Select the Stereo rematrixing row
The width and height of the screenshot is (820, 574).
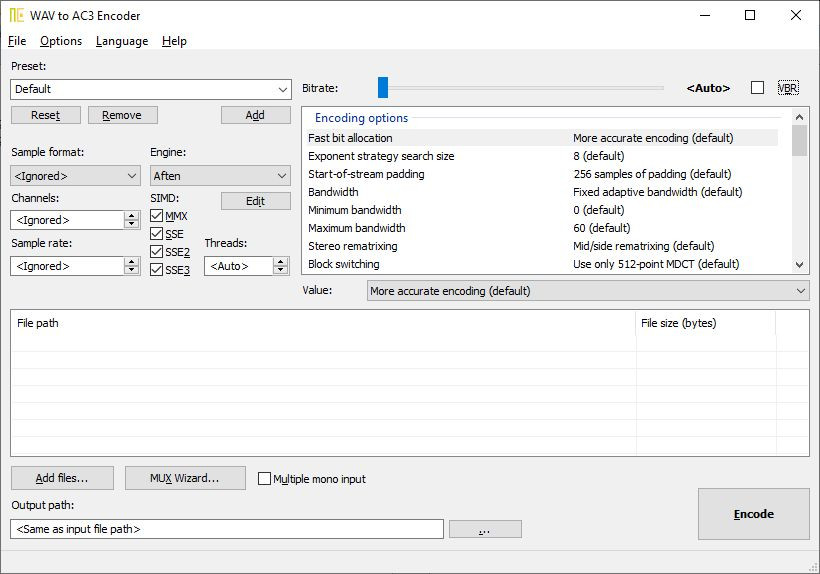(x=542, y=246)
